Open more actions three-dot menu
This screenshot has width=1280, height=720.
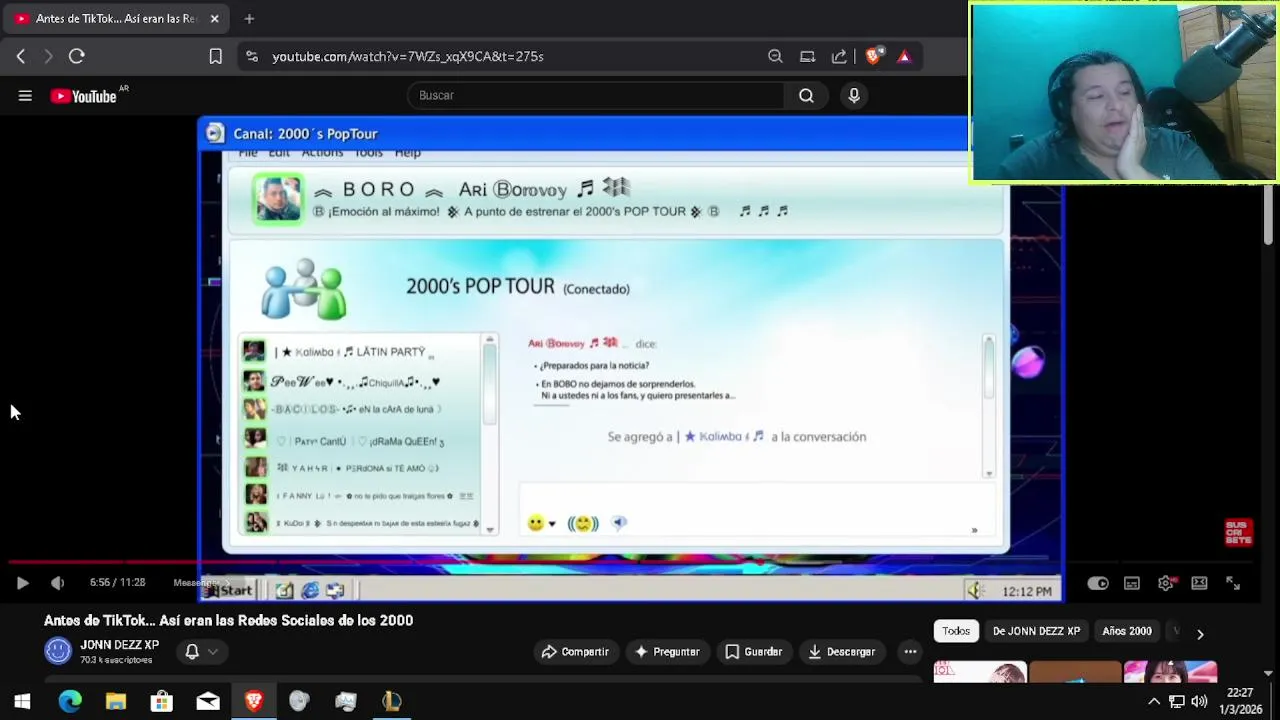click(910, 652)
